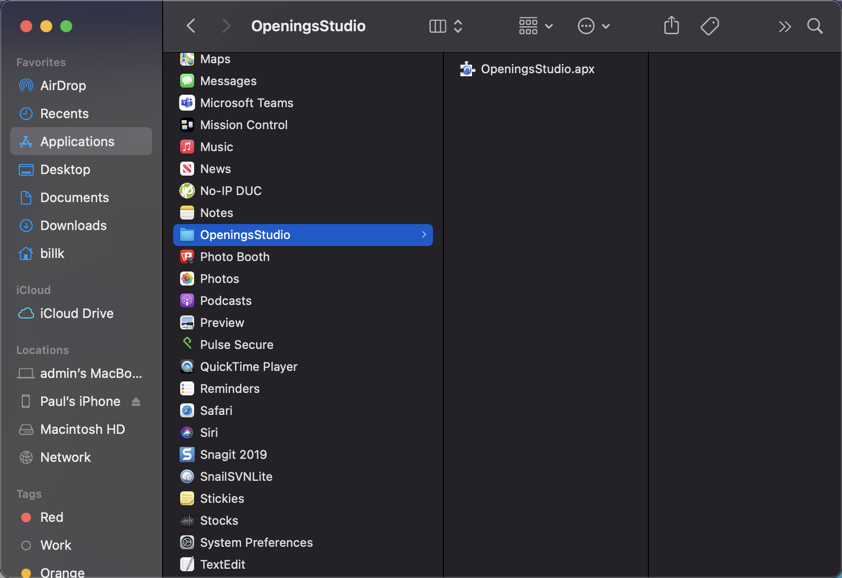Select SnailSVNLite in the list
The image size is (842, 578).
(x=303, y=477)
